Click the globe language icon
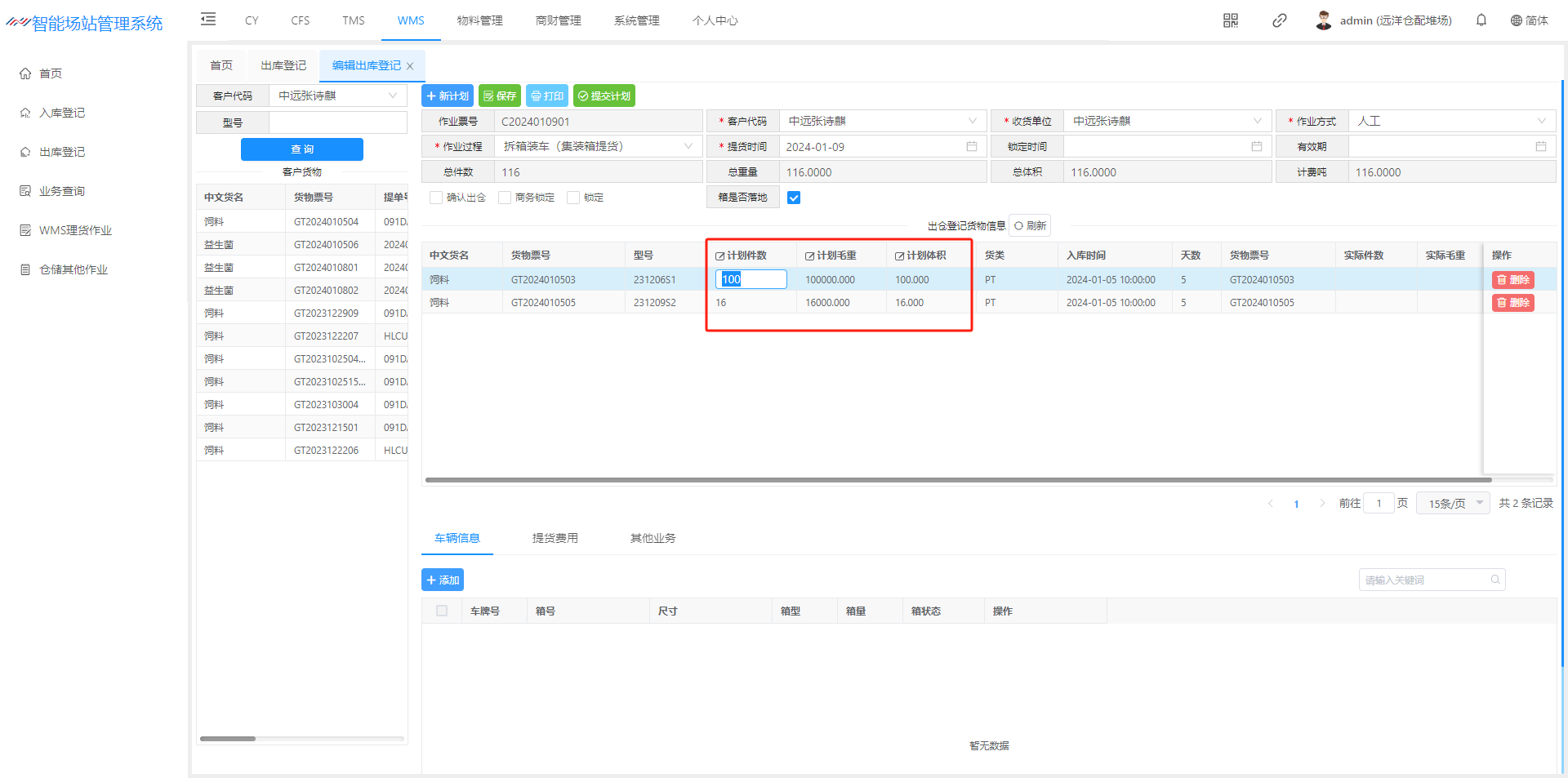 click(x=1516, y=20)
